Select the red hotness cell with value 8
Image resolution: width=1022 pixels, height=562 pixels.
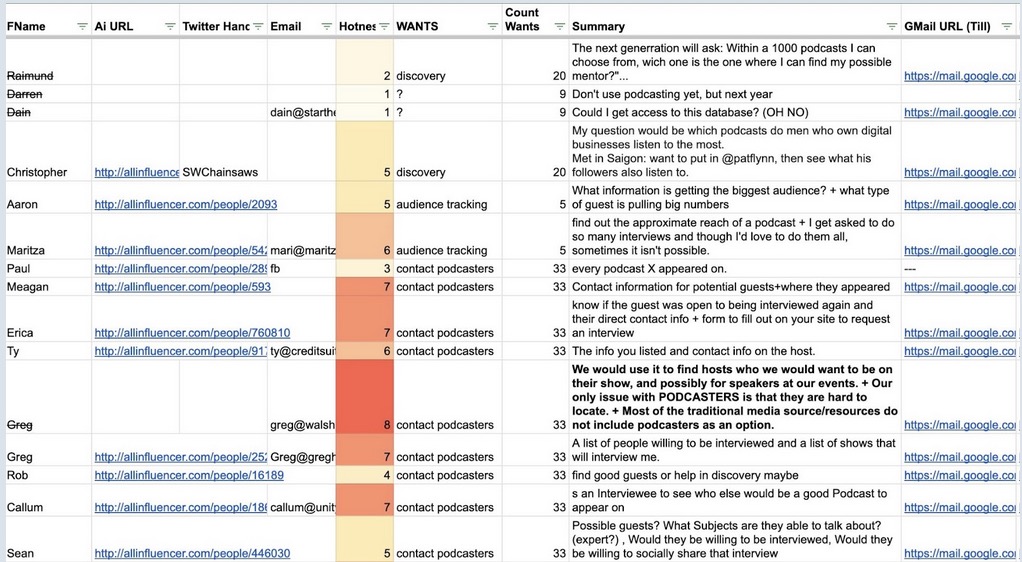pyautogui.click(x=364, y=397)
